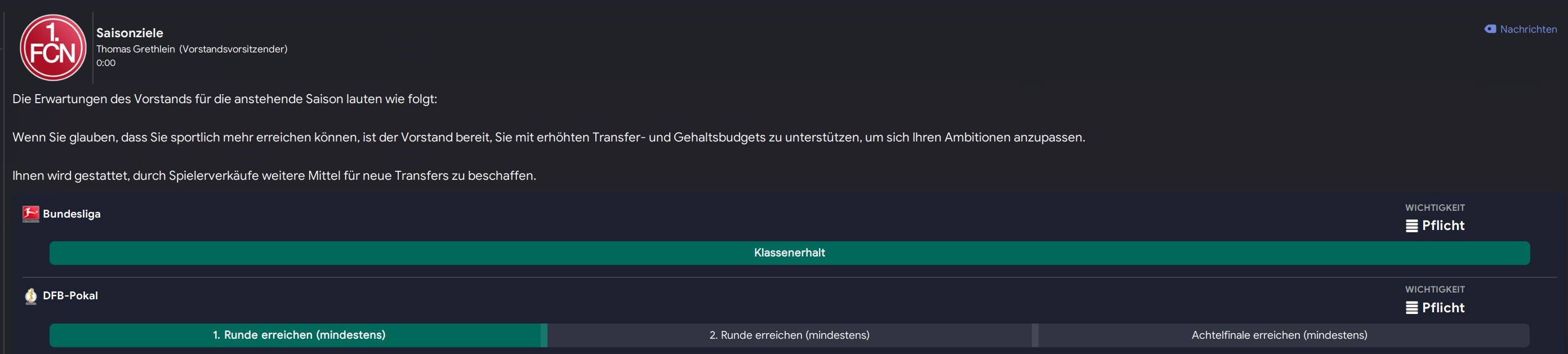Click the 1. FCN club crest
The width and height of the screenshot is (1568, 354).
click(53, 47)
